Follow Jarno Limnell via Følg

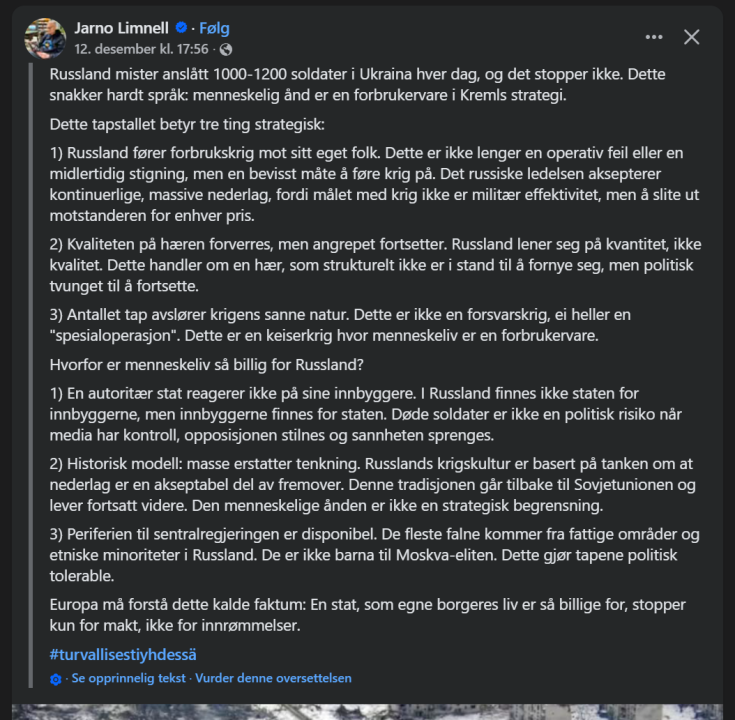[214, 28]
